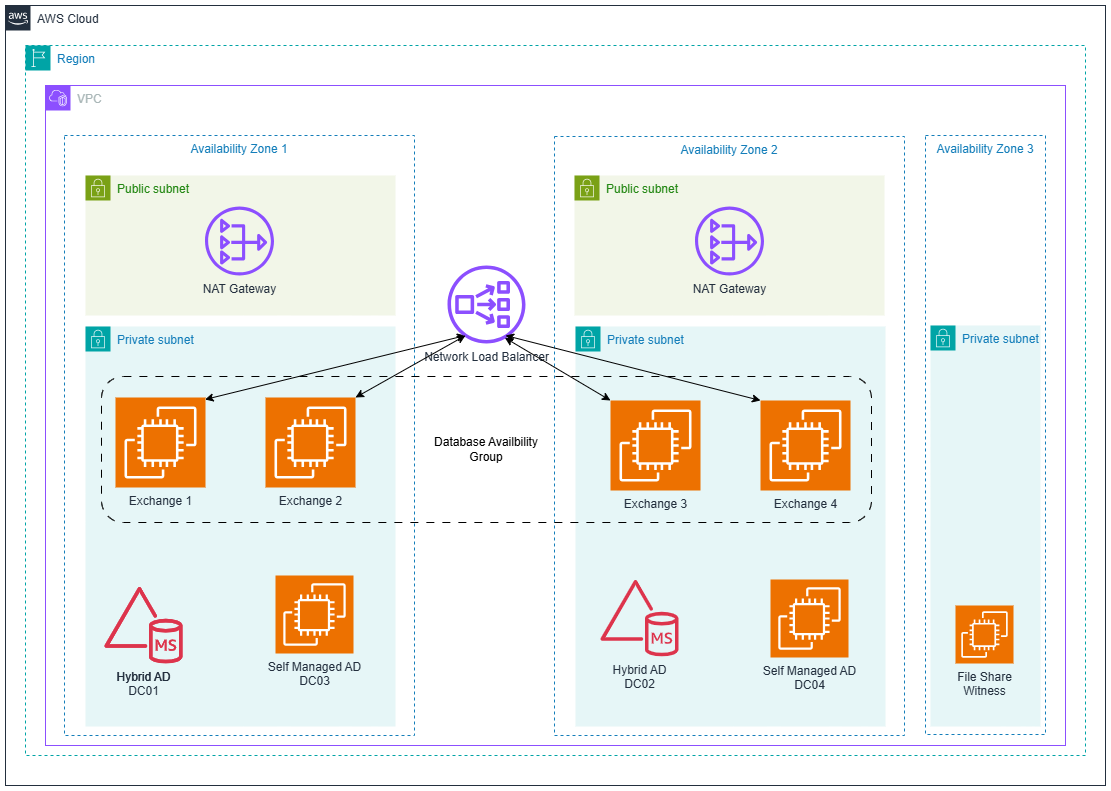Click the Exchange 2 label text
Image resolution: width=1111 pixels, height=791 pixels.
tap(310, 500)
